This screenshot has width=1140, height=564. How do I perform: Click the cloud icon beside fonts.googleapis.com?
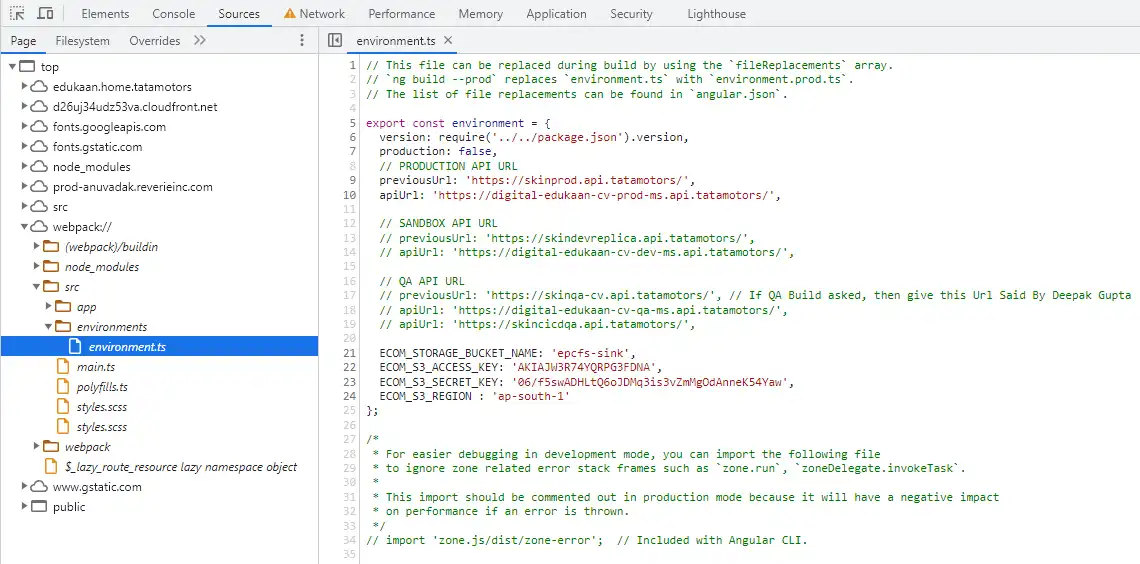click(x=39, y=127)
